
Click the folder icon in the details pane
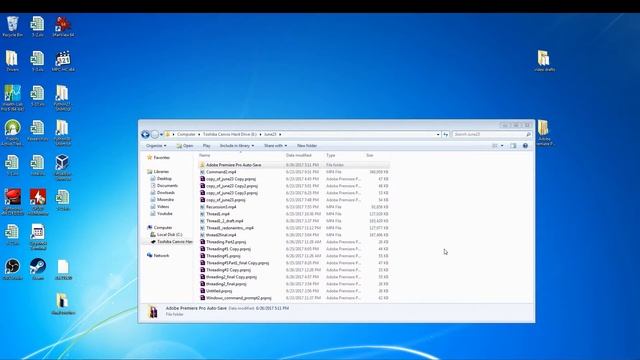point(153,311)
